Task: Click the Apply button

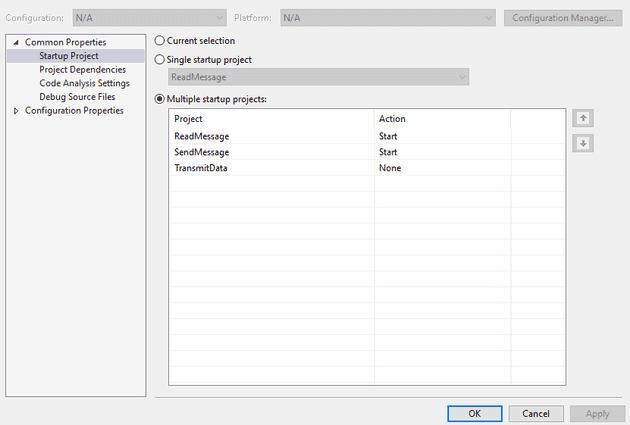Action: [x=597, y=413]
